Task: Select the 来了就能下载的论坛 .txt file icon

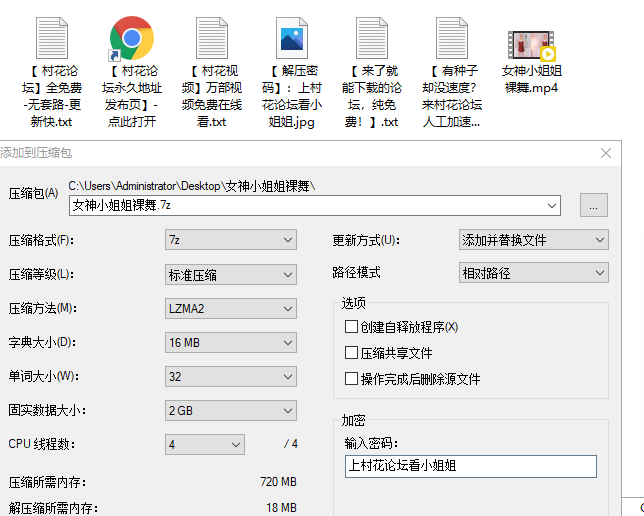Action: click(x=371, y=38)
